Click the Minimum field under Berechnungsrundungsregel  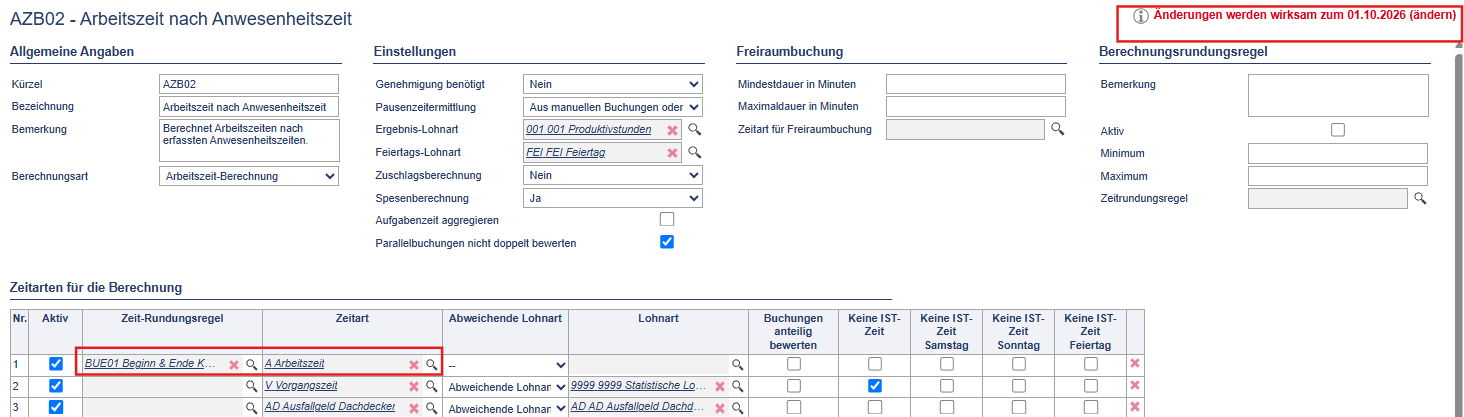pos(1338,153)
